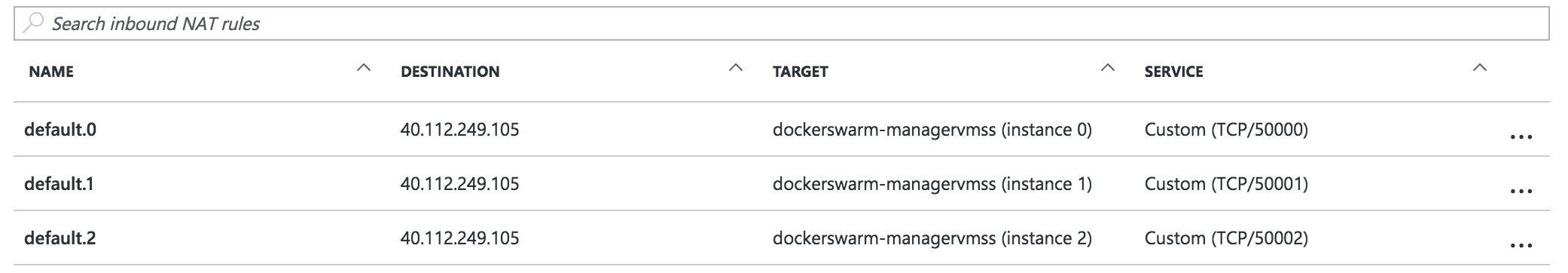This screenshot has width=1568, height=273.
Task: Open the ellipsis menu for default.2
Action: point(1521,246)
